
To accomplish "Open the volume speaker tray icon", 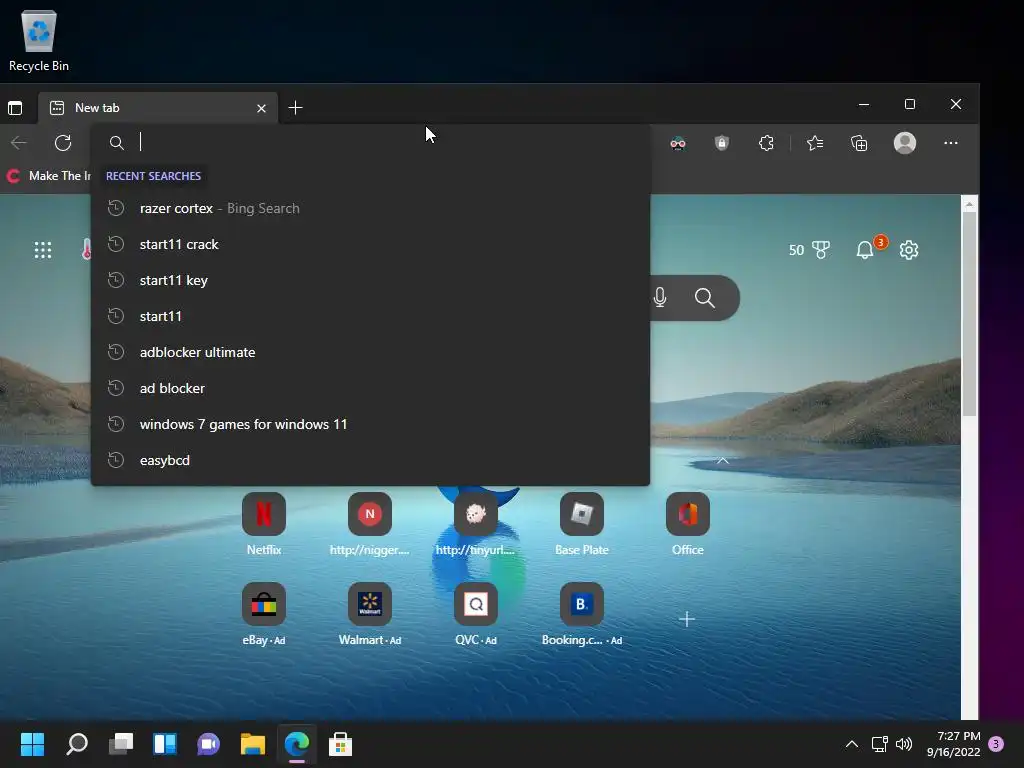I will 904,744.
